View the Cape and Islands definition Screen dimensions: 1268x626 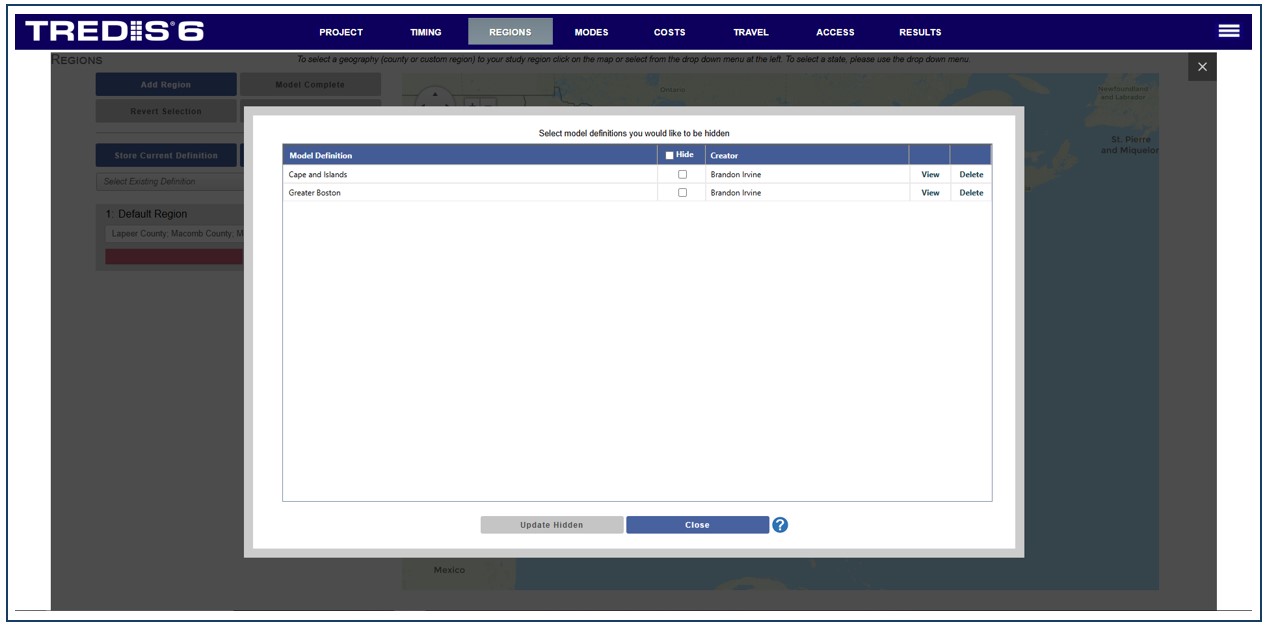[930, 174]
